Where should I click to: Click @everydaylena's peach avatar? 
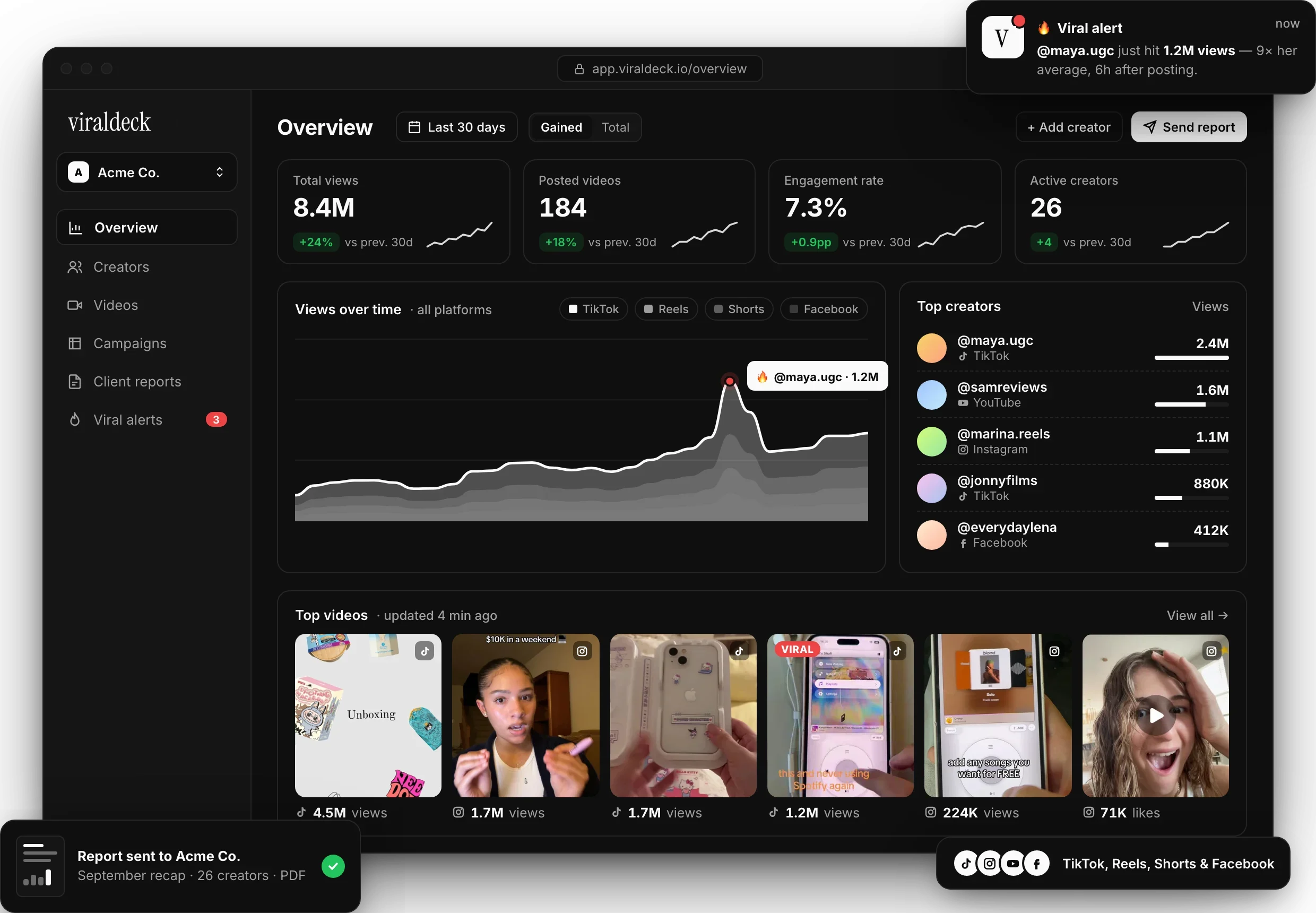coord(932,535)
